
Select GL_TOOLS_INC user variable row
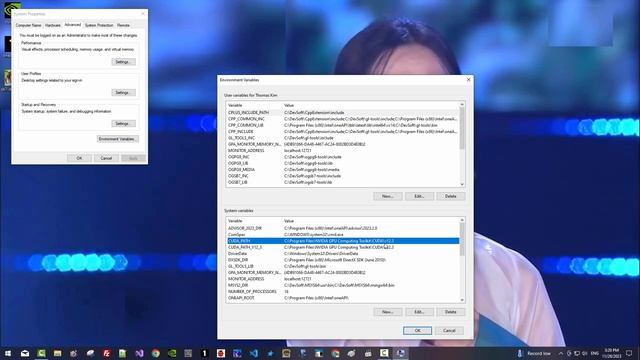343,138
